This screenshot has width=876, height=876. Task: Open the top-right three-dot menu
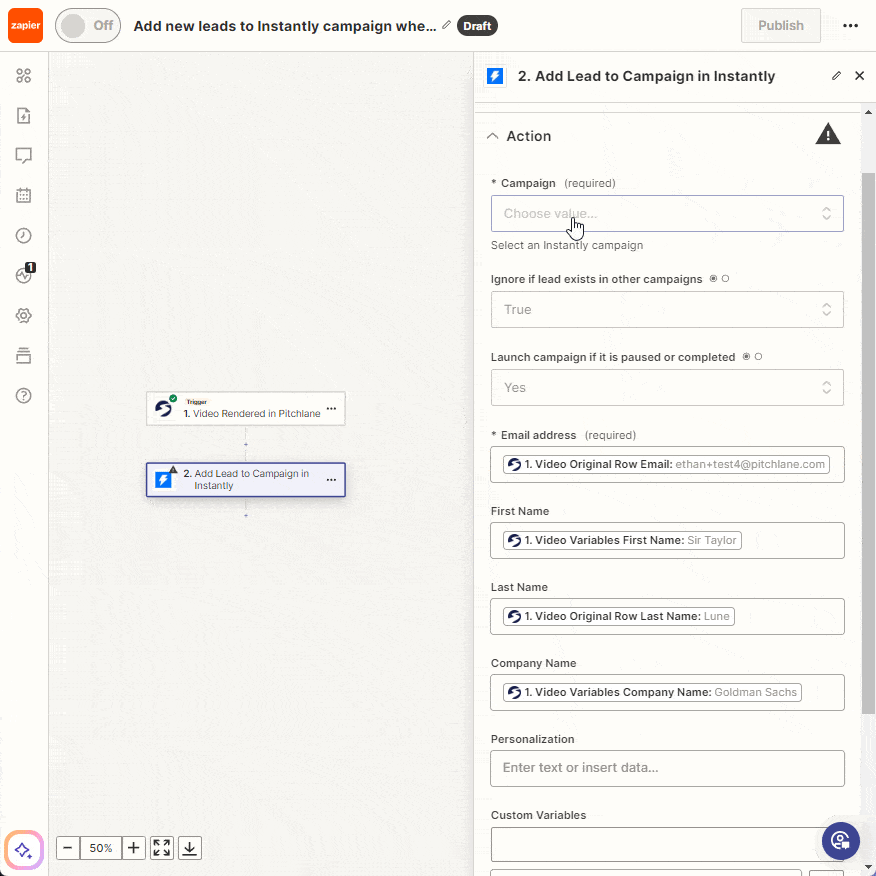click(x=850, y=26)
